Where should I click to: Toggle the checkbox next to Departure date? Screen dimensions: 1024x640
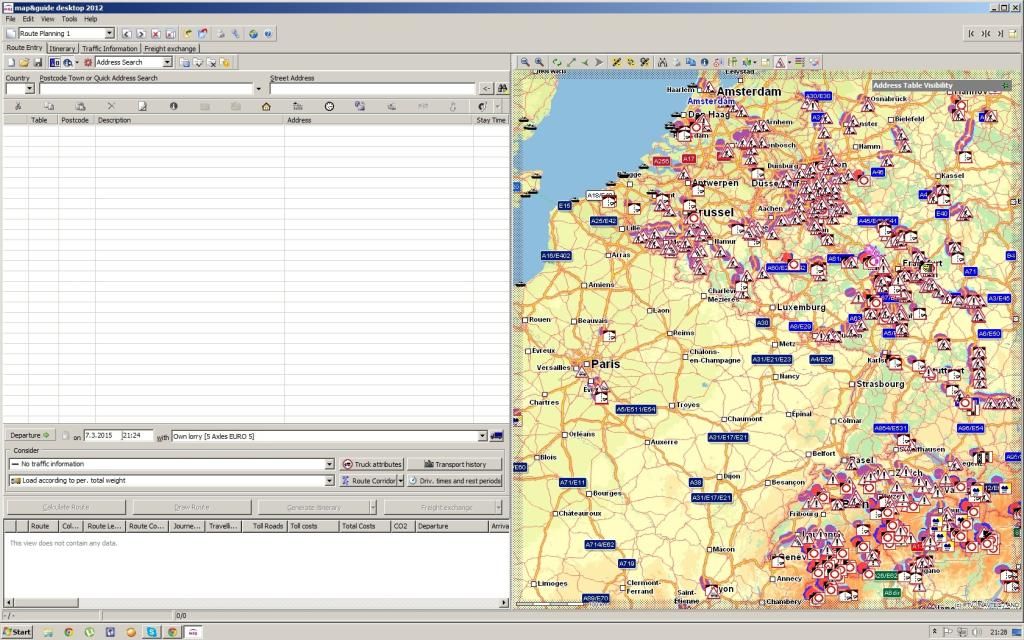(65, 436)
